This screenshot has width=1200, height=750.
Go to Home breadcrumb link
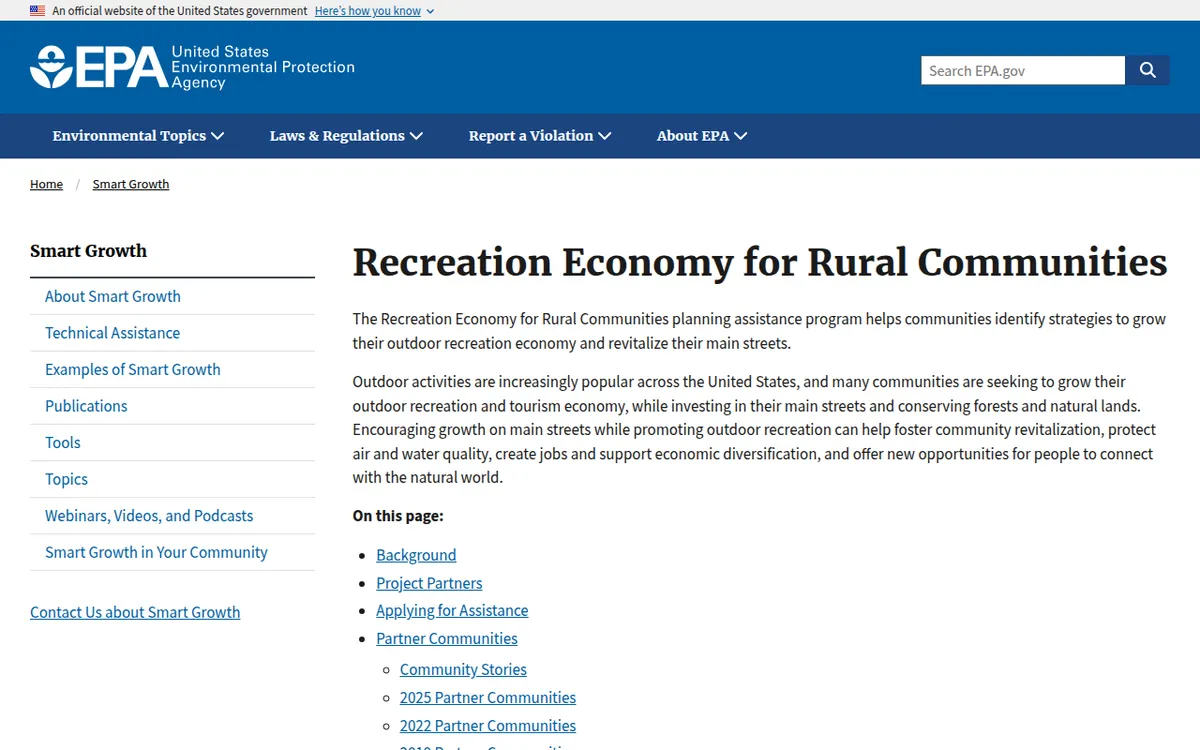46,184
